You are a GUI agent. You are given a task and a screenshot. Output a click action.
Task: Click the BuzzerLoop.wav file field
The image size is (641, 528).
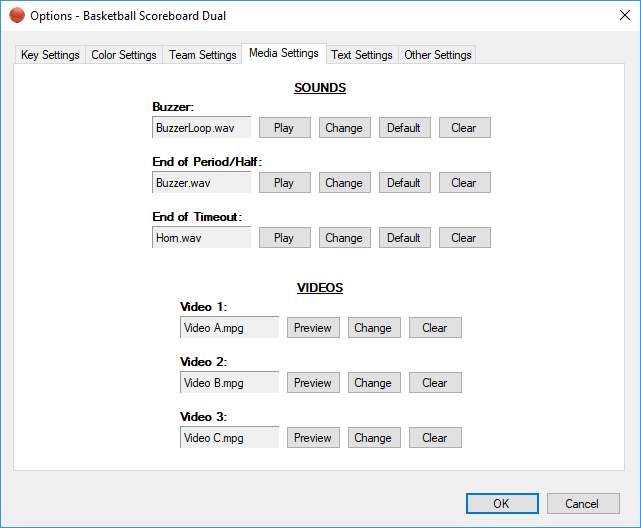point(201,128)
